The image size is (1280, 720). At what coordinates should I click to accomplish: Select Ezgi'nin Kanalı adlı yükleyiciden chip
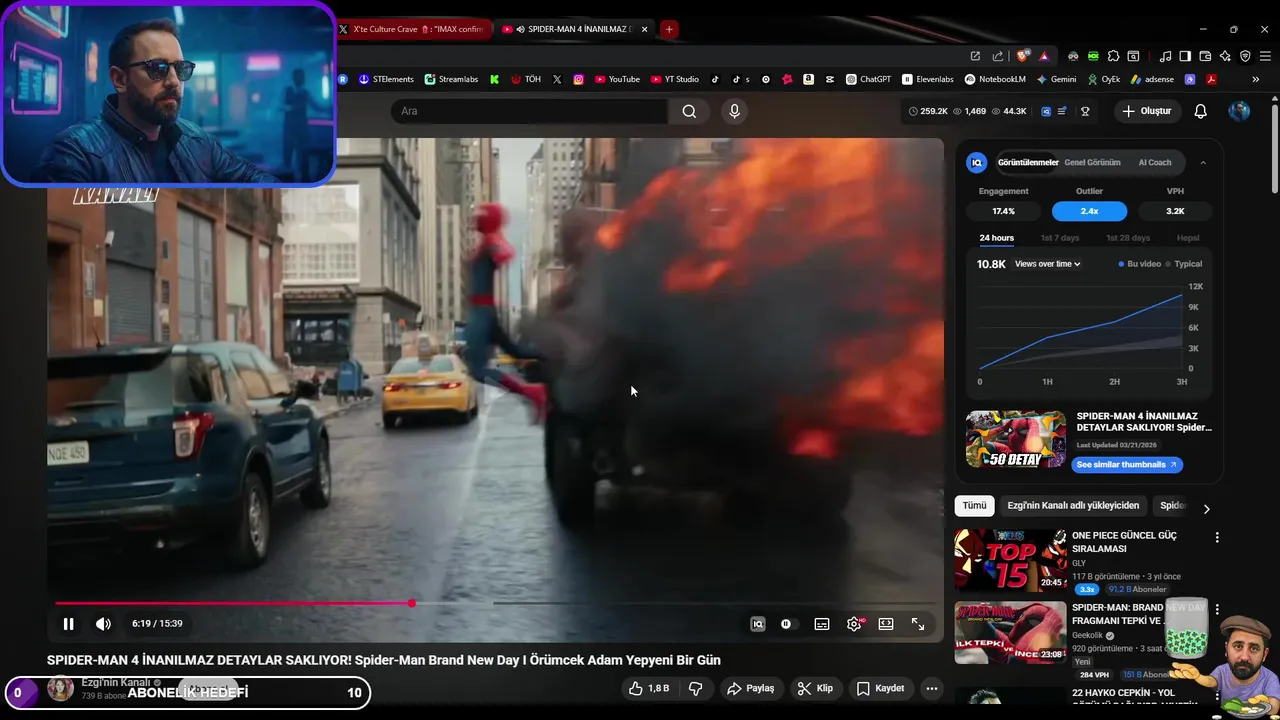(1073, 506)
